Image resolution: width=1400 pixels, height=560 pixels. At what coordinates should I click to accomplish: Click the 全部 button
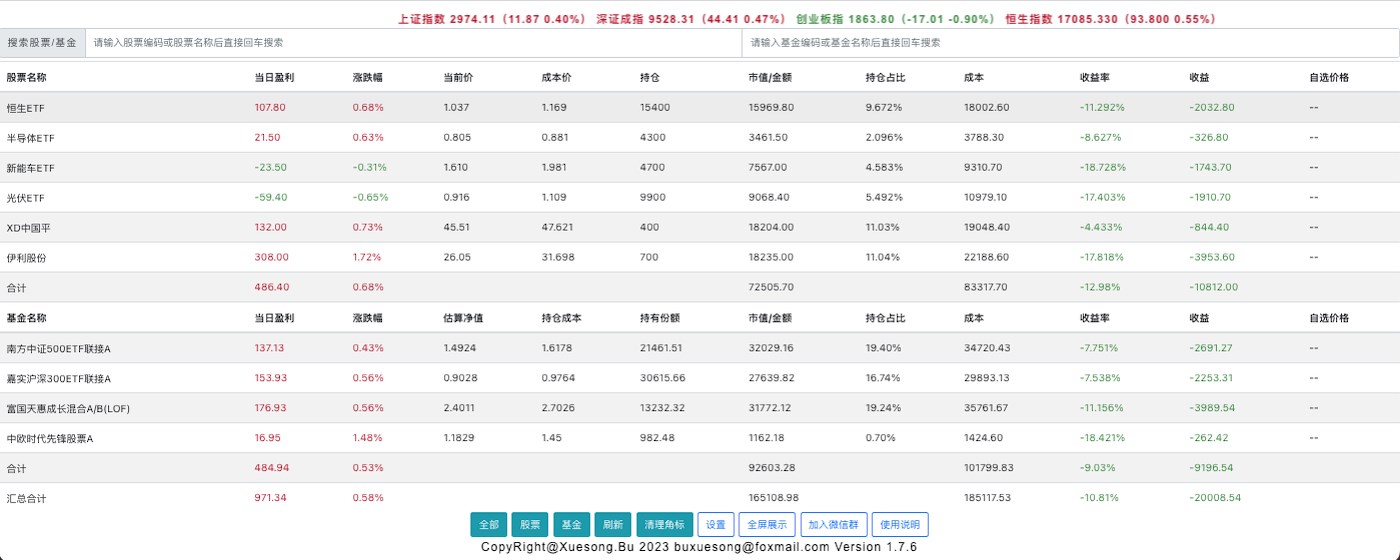(488, 524)
